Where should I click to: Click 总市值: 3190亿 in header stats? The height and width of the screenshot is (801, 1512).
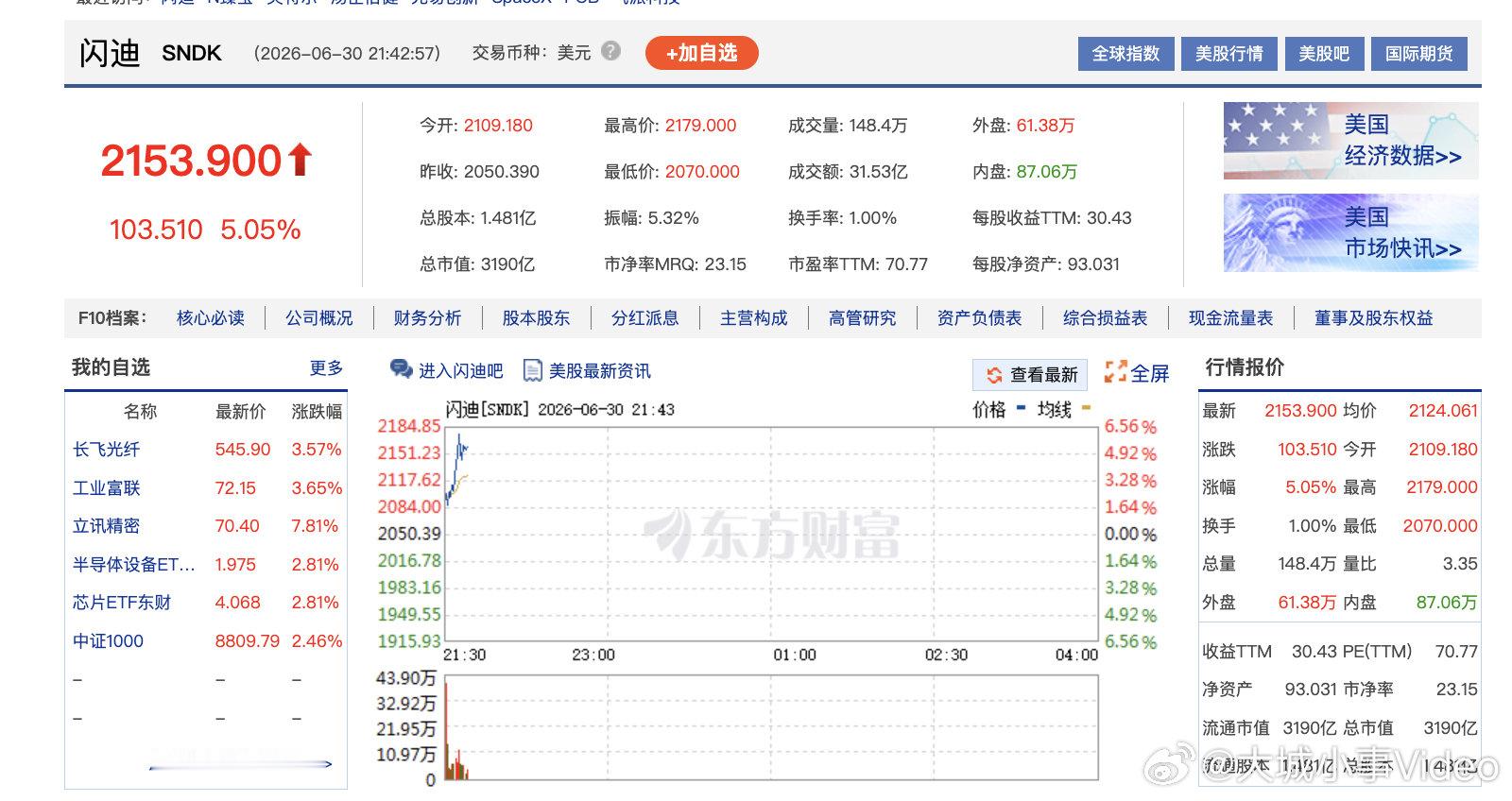[x=477, y=264]
